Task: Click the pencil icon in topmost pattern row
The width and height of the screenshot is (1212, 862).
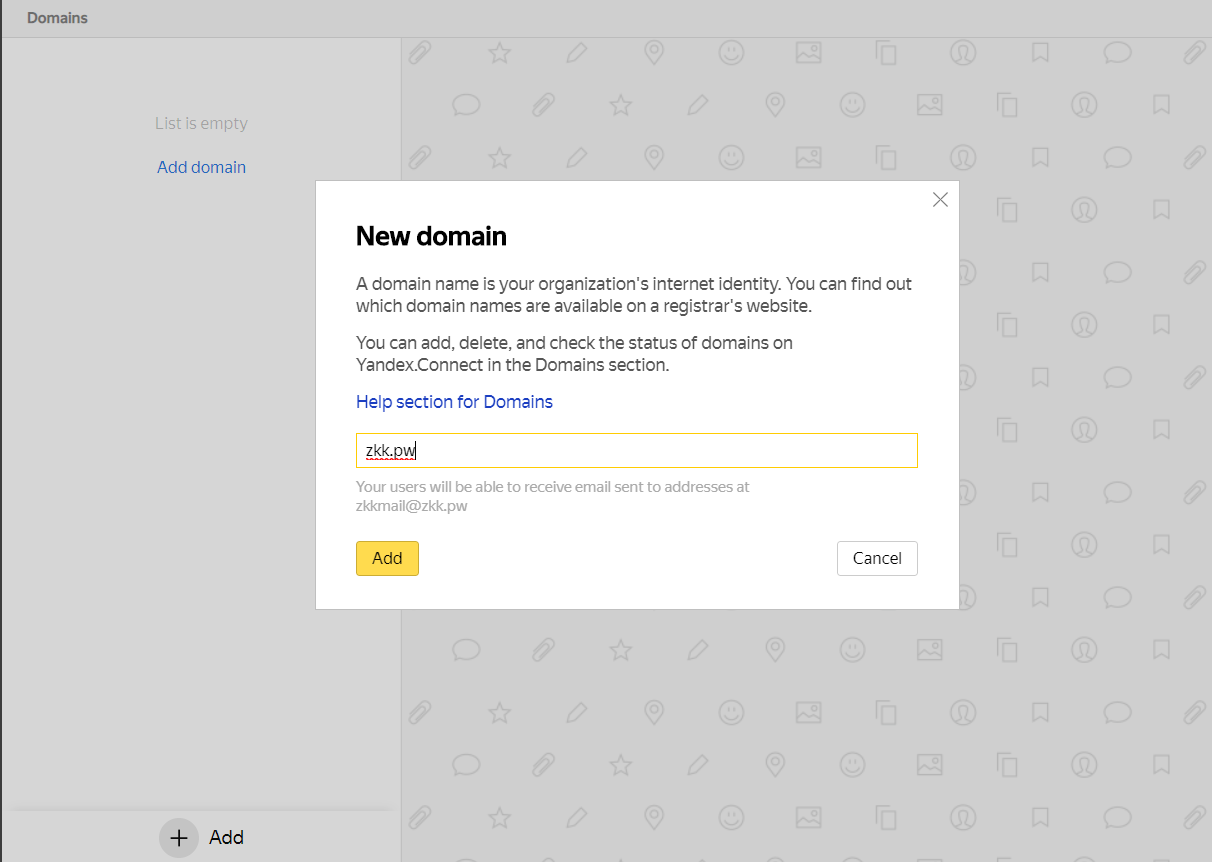Action: pos(576,52)
